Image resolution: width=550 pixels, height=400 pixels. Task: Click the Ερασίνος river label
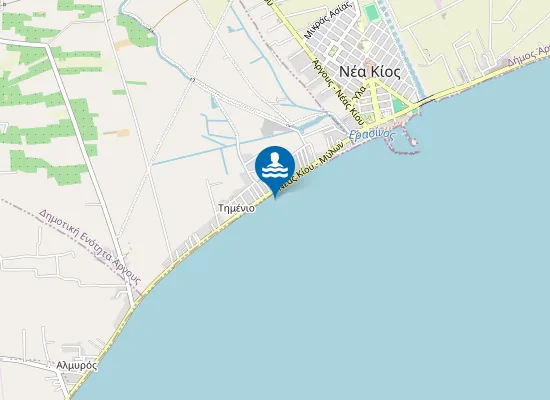coord(372,135)
